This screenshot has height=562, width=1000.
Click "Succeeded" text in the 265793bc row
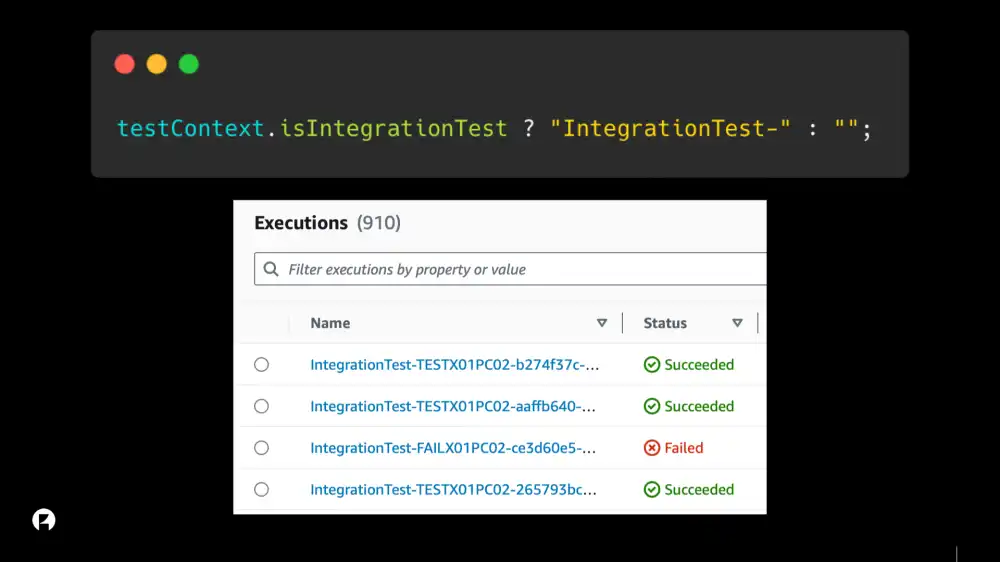(x=699, y=489)
